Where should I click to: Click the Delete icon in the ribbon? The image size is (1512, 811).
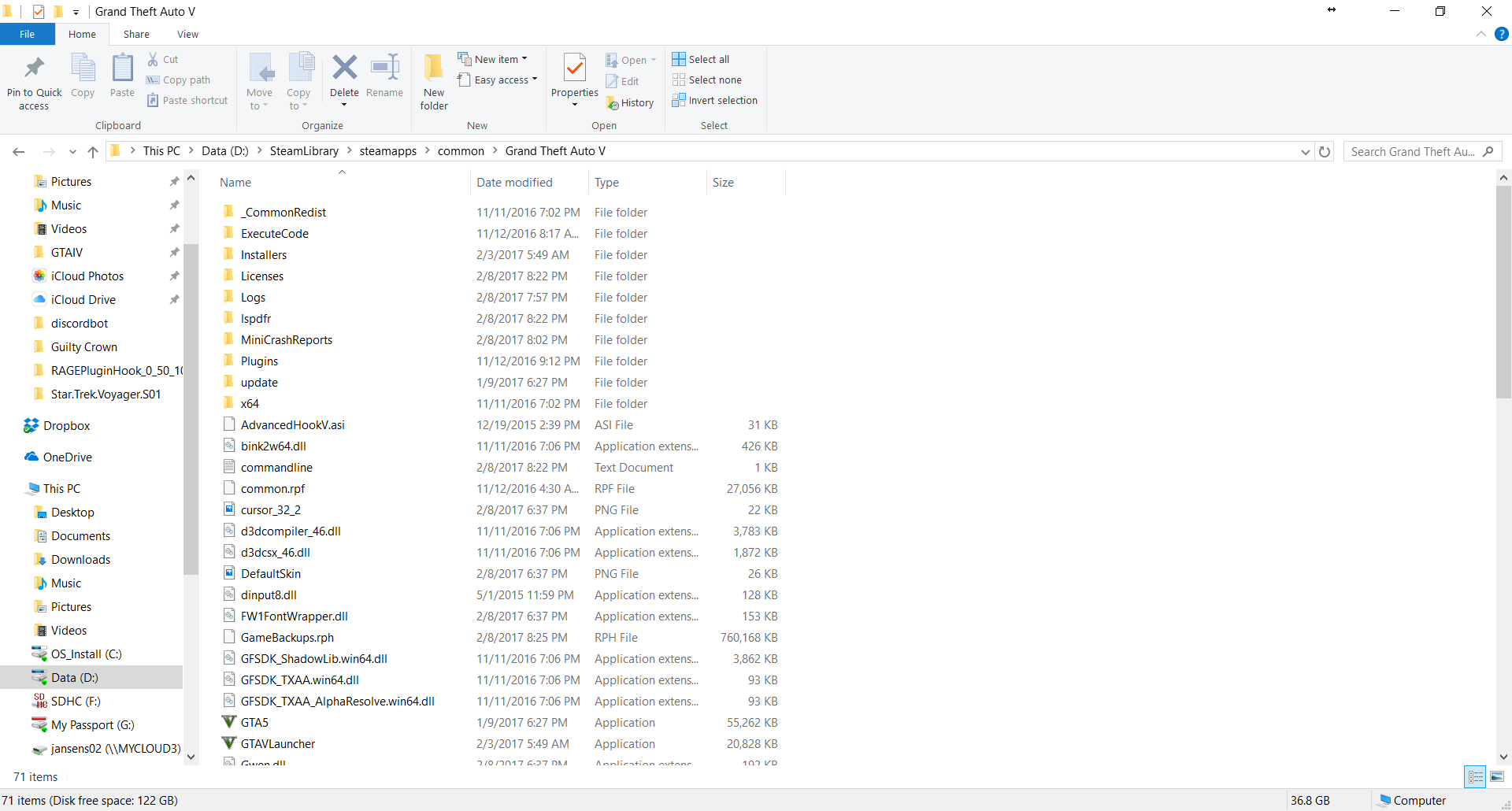tap(344, 69)
